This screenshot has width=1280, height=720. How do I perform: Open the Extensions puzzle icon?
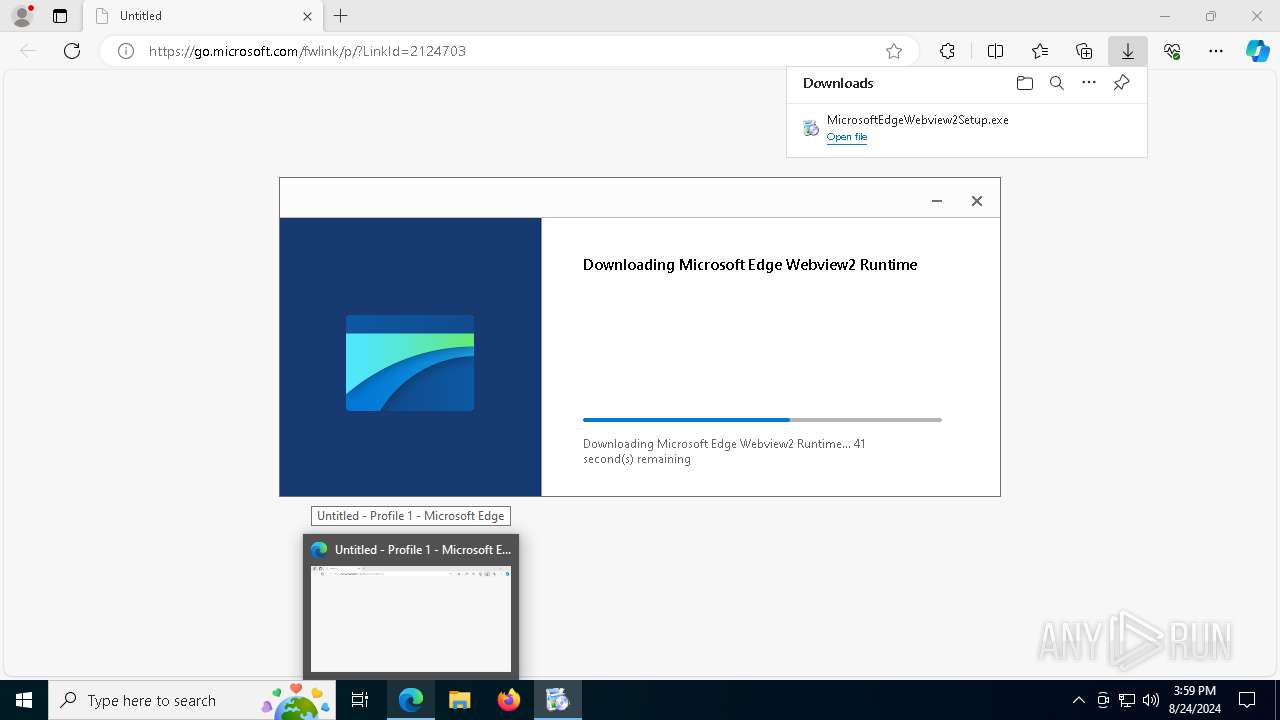point(947,51)
